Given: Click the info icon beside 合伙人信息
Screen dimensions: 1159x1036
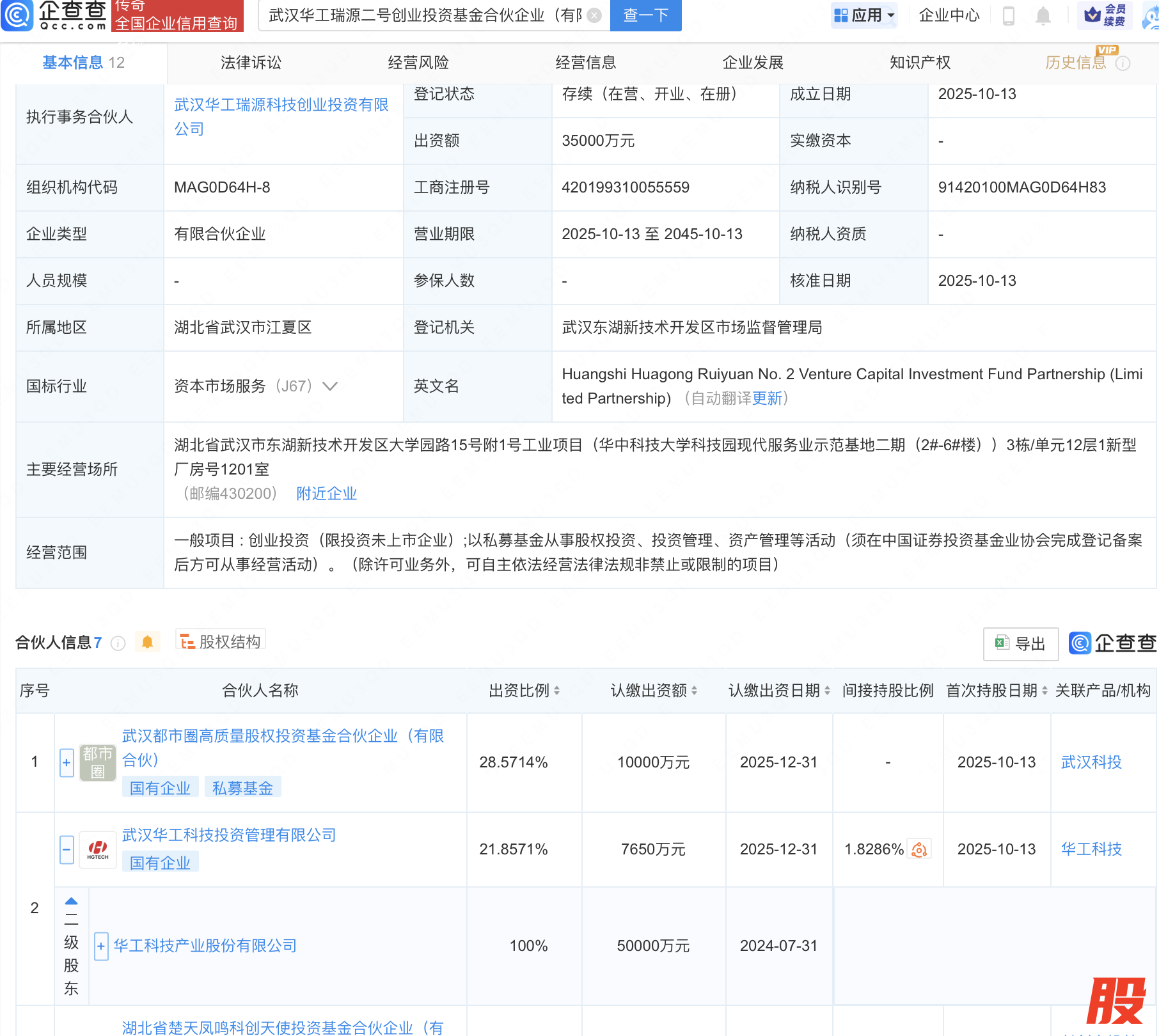Looking at the screenshot, I should click(x=118, y=643).
